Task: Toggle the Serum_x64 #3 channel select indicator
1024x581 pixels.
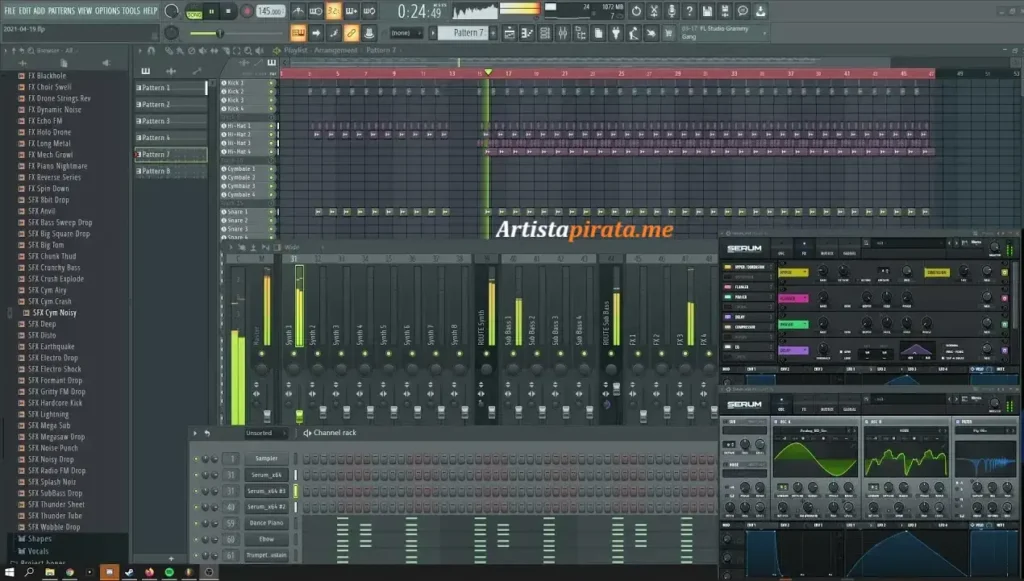Action: click(296, 491)
